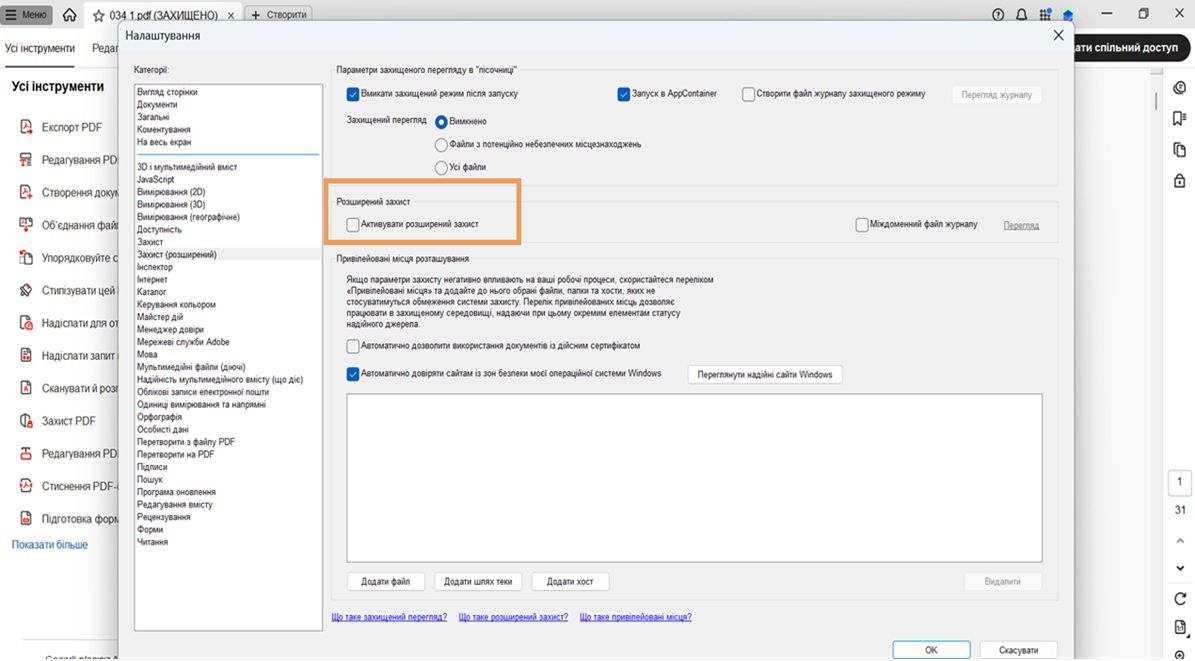Click the Додати хост button
The image size is (1195, 661).
click(570, 582)
